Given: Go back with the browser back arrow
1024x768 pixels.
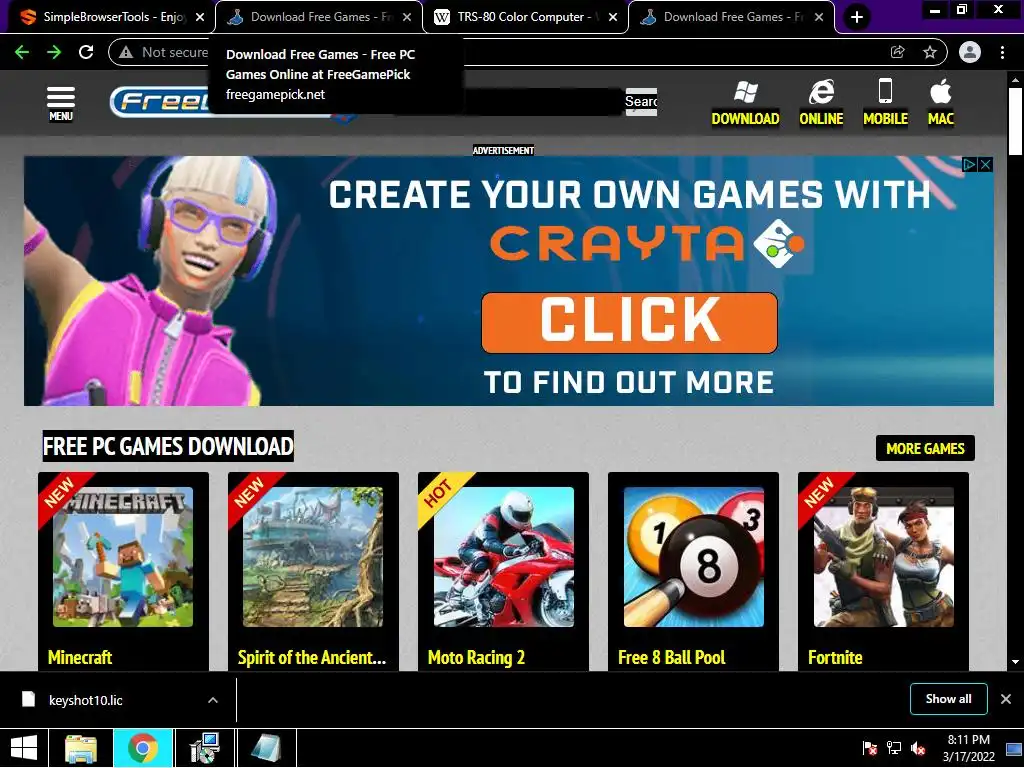Looking at the screenshot, I should tap(22, 52).
